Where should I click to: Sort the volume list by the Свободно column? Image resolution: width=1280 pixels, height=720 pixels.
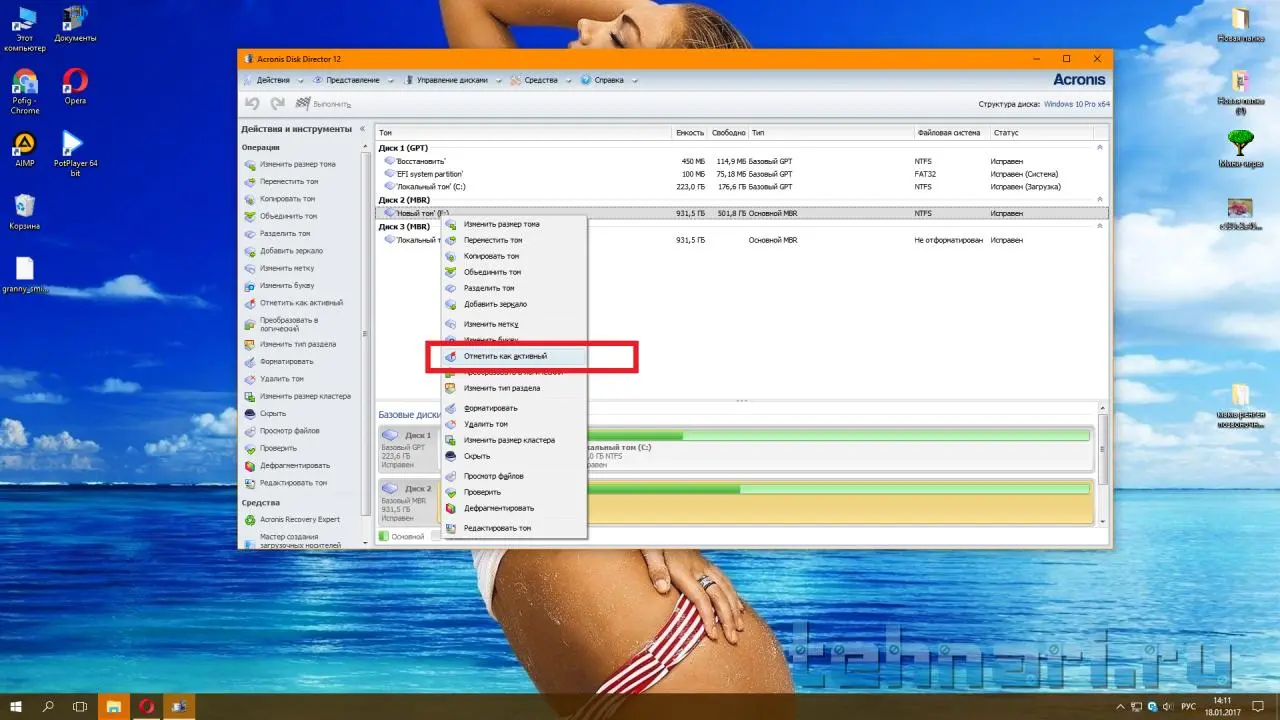(x=728, y=133)
